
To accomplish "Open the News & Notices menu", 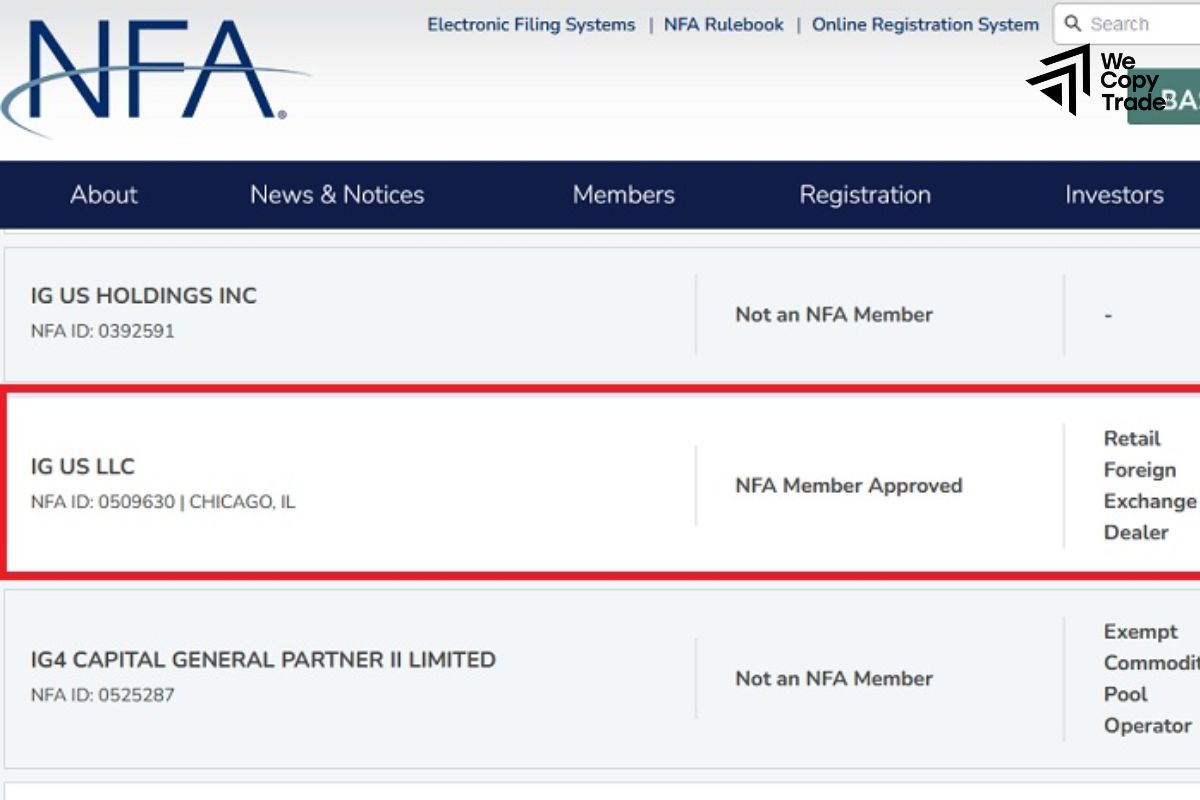I will 337,195.
